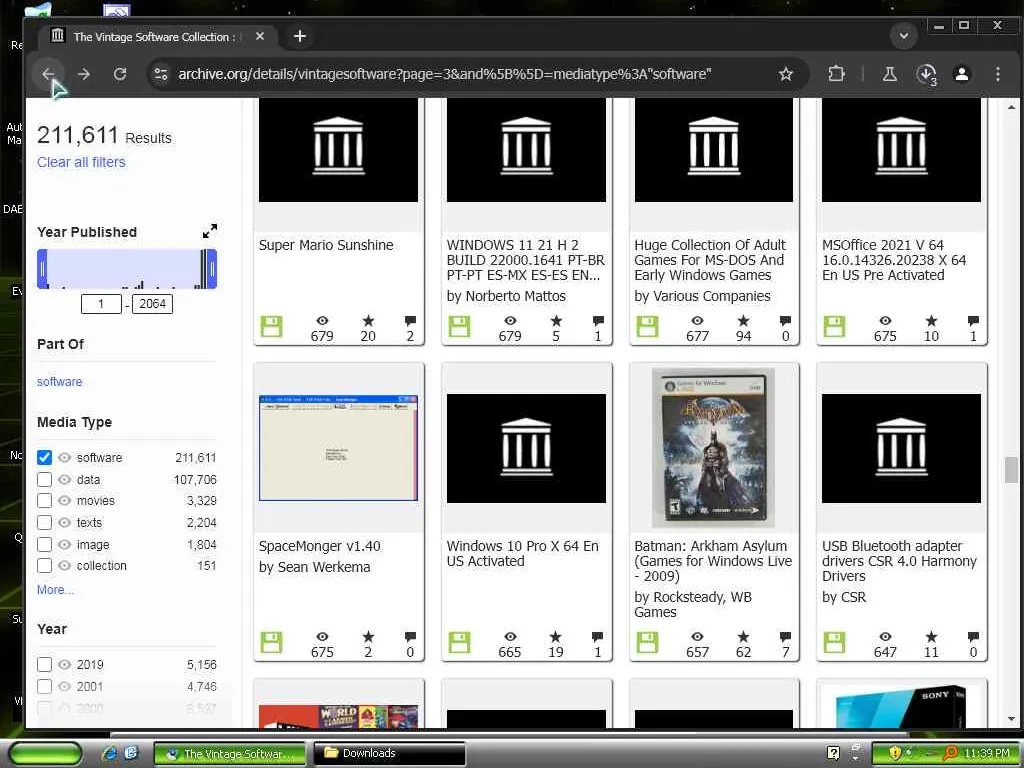This screenshot has height=768, width=1024.
Task: Open SpaceMonger v1.40 screenshot thumbnail
Action: point(338,448)
